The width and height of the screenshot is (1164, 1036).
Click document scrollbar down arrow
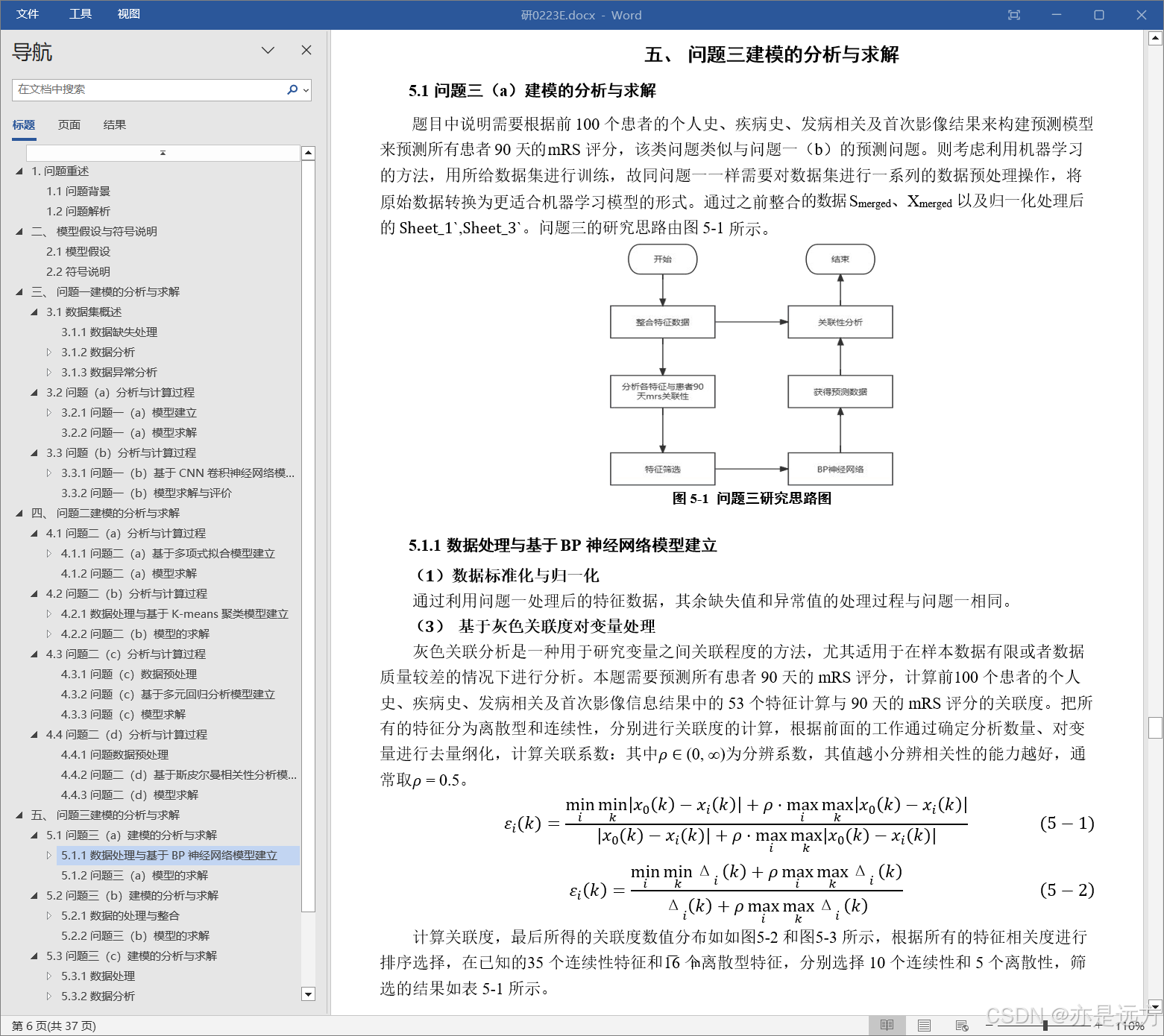[x=1156, y=1005]
